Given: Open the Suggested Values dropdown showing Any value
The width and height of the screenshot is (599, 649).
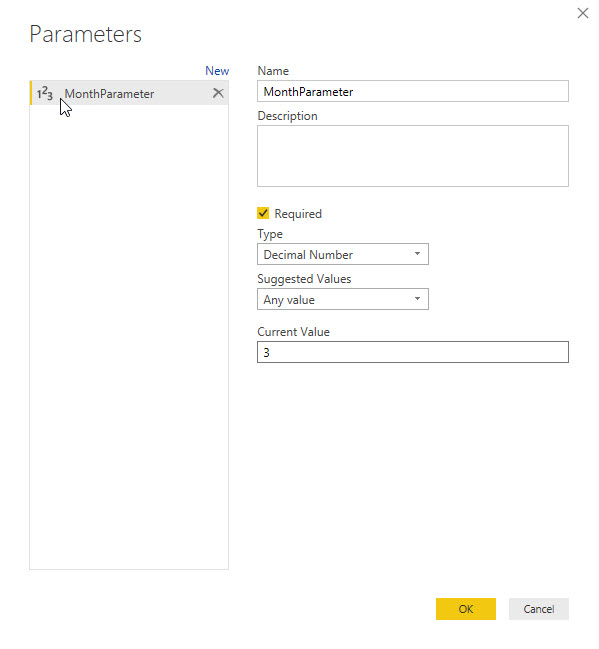Looking at the screenshot, I should (x=343, y=299).
